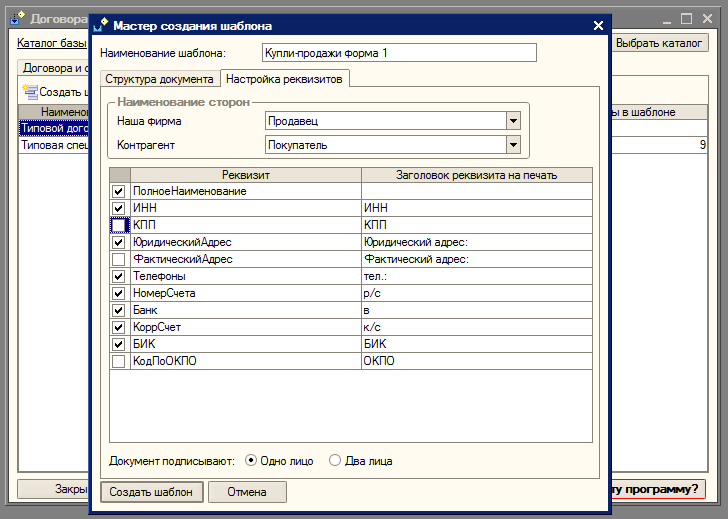Screen dimensions: 728x519
Task: Uncheck the БИК requisite checkbox
Action: click(x=119, y=344)
